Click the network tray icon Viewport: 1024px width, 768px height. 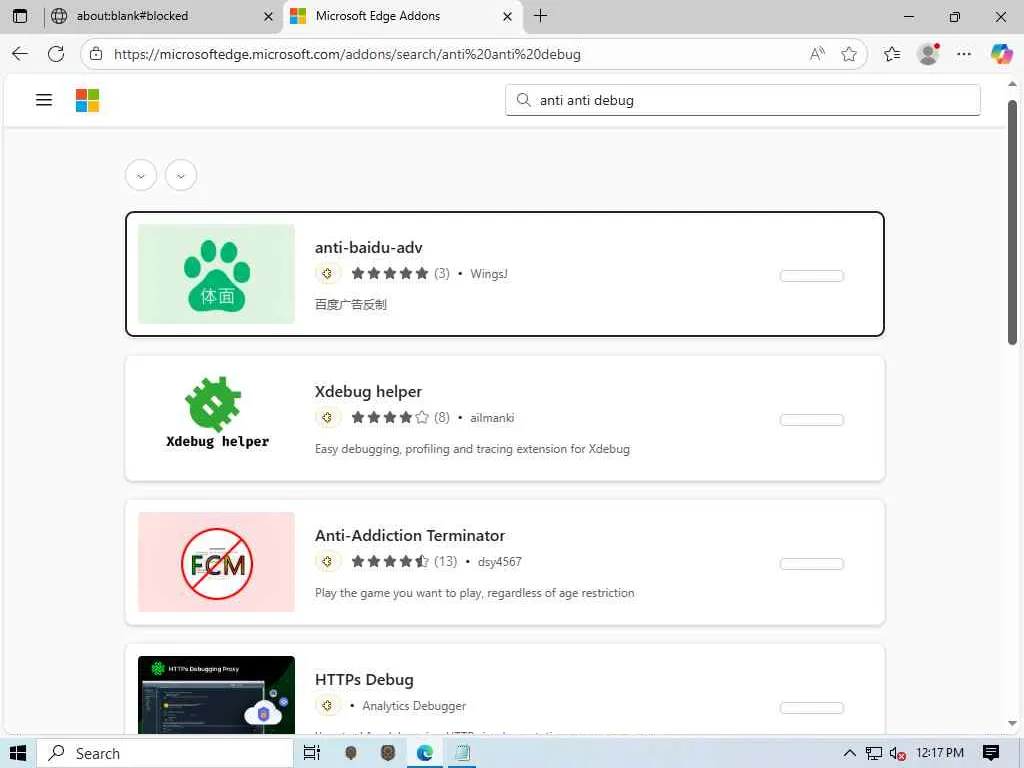[x=873, y=754]
